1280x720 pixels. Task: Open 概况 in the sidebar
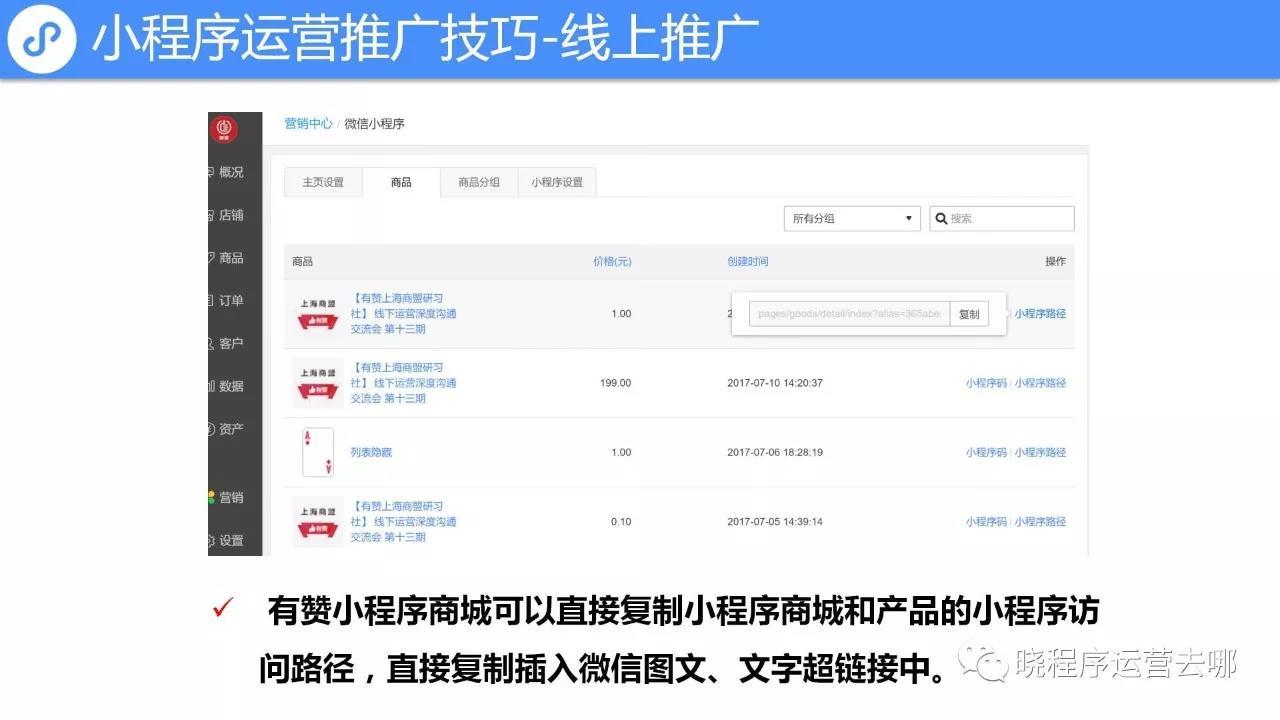point(231,172)
